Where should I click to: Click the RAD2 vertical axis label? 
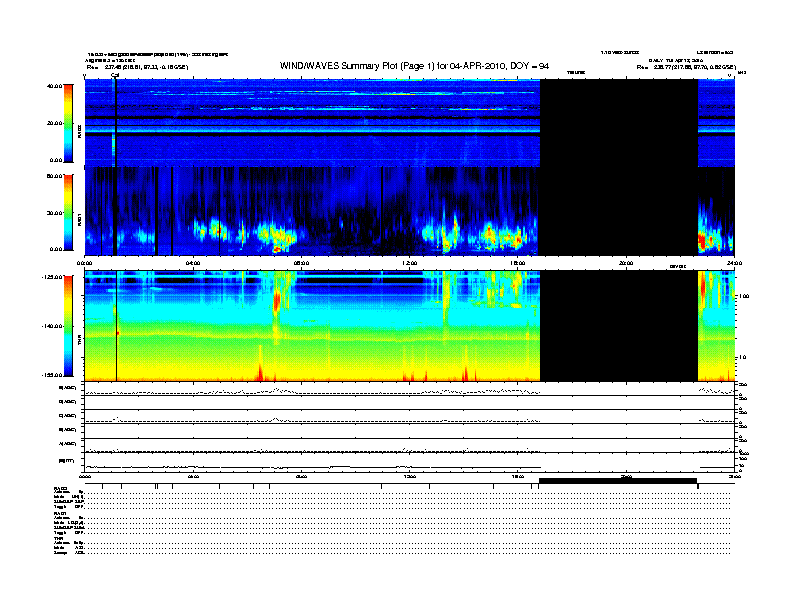(79, 130)
